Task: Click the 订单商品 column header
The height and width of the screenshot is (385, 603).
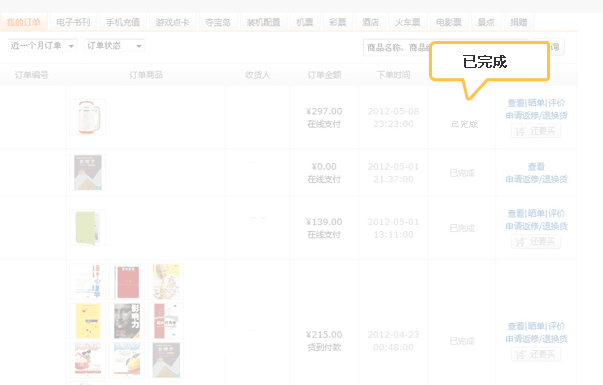Action: click(146, 75)
